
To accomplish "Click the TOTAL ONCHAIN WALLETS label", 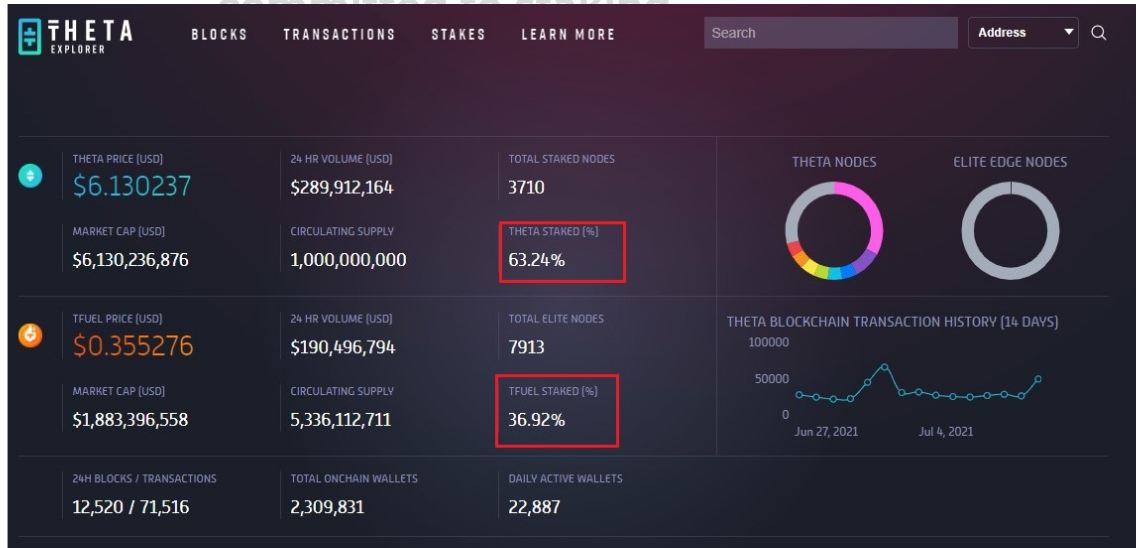I will pos(354,479).
